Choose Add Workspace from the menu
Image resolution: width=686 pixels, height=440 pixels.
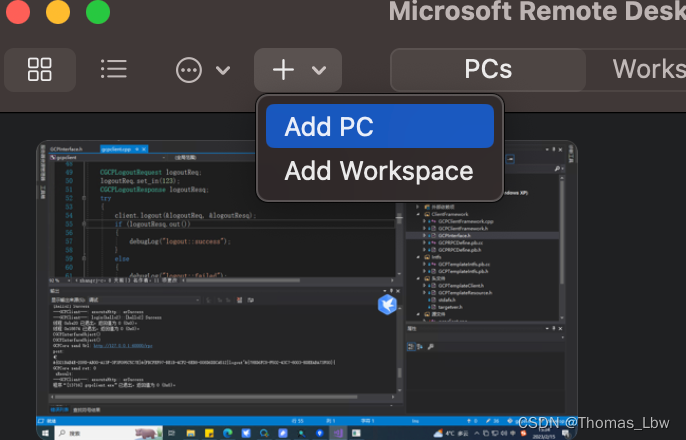coord(380,171)
